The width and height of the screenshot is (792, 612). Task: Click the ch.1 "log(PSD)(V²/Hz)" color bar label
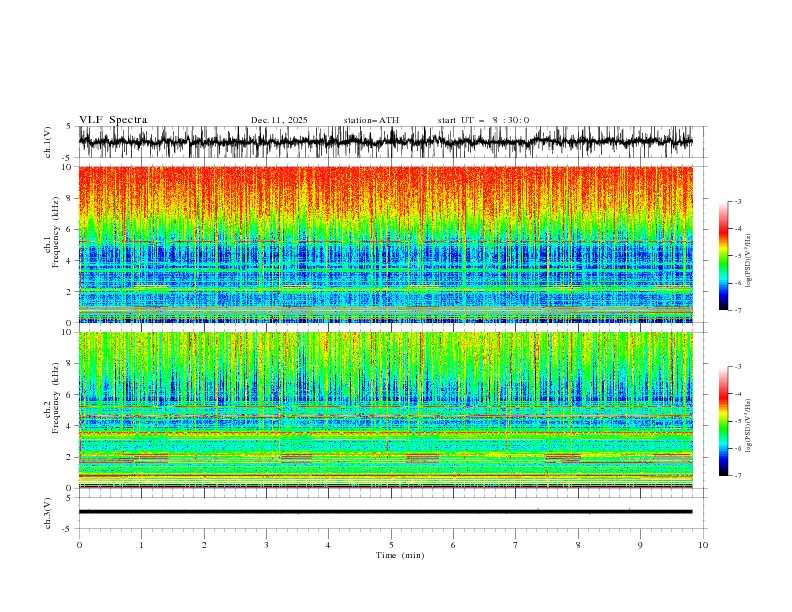(748, 261)
